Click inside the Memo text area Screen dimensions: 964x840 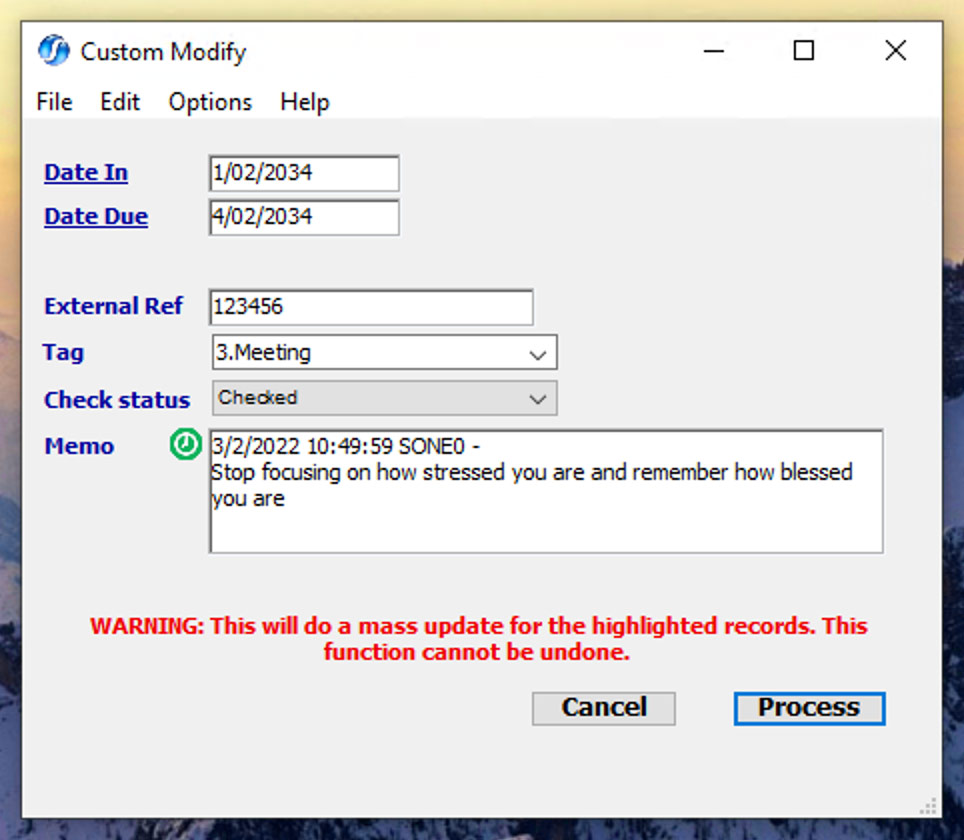point(546,491)
